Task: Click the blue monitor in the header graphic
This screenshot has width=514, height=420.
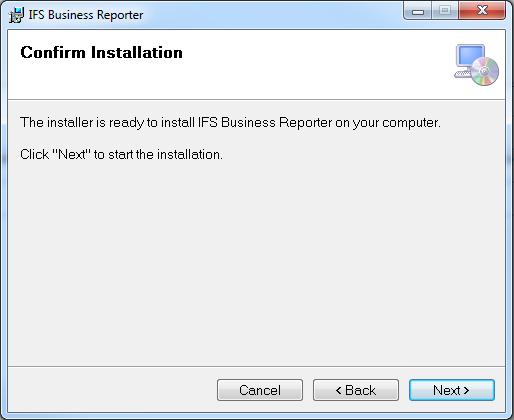Action: pyautogui.click(x=469, y=55)
